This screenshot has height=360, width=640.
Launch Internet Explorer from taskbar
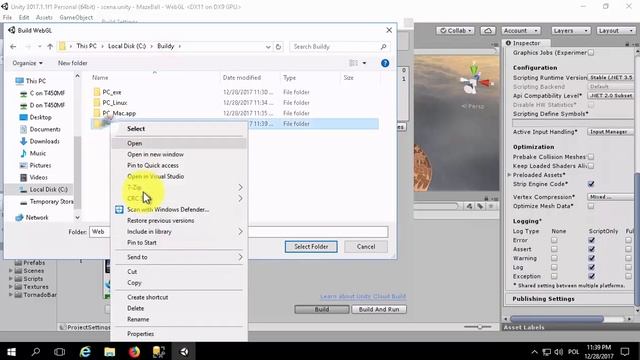[x=85, y=351]
